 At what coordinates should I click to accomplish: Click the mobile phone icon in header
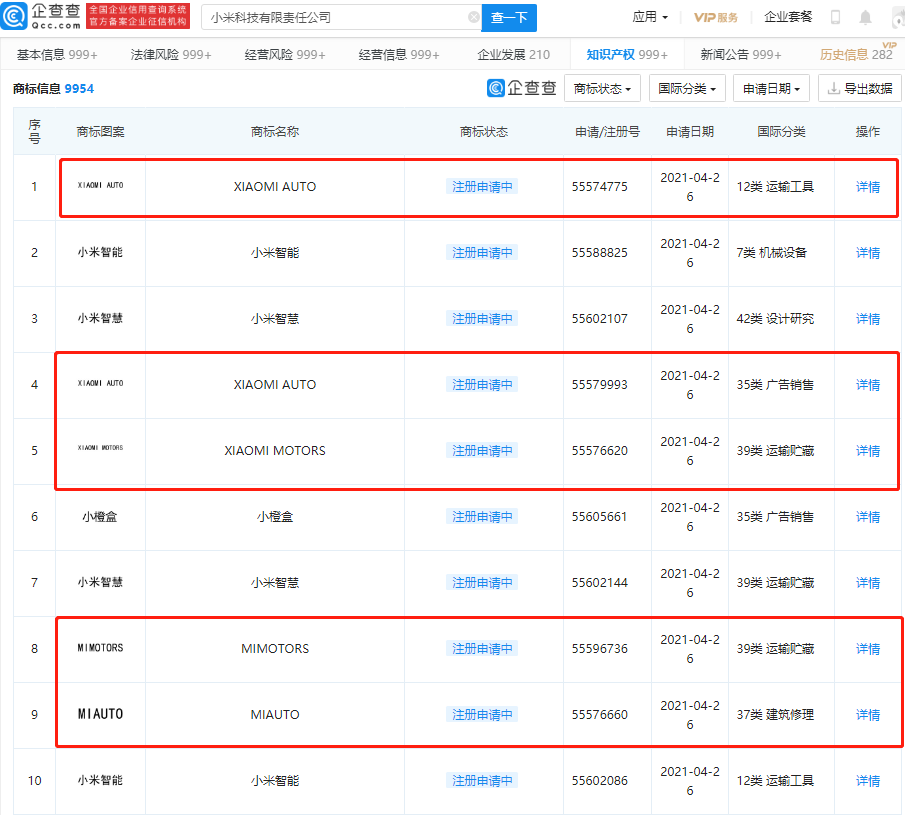pyautogui.click(x=835, y=17)
